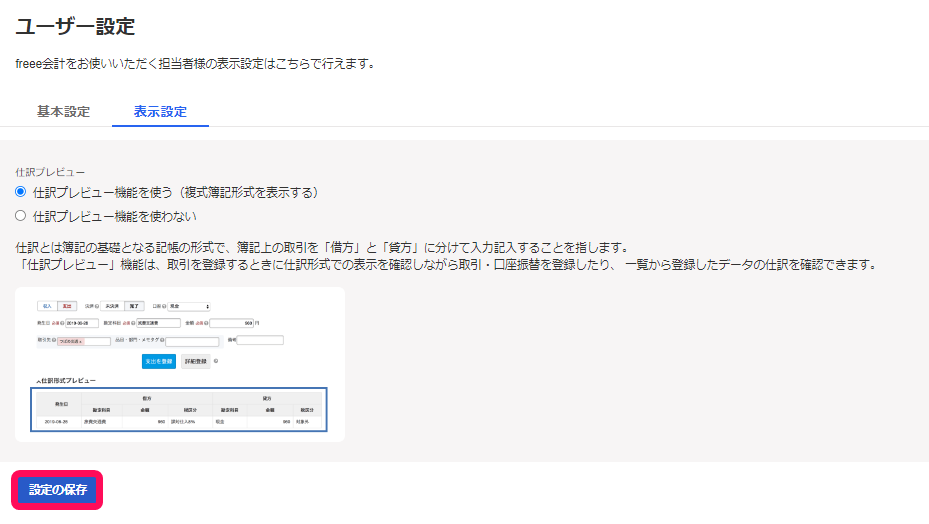
Task: Click the freee会計 description sentence
Action: click(x=196, y=63)
